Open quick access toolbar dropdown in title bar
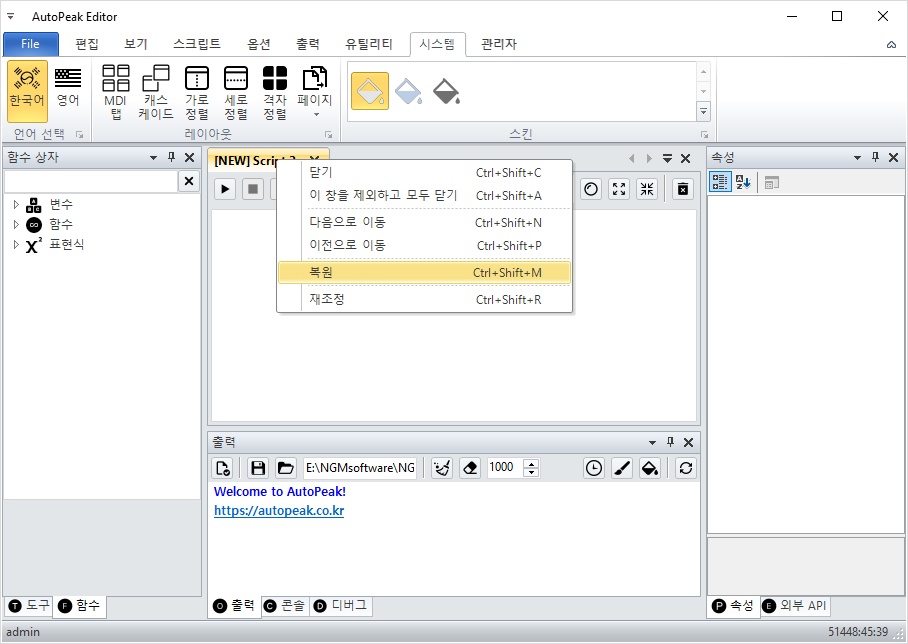The height and width of the screenshot is (644, 908). (x=10, y=16)
